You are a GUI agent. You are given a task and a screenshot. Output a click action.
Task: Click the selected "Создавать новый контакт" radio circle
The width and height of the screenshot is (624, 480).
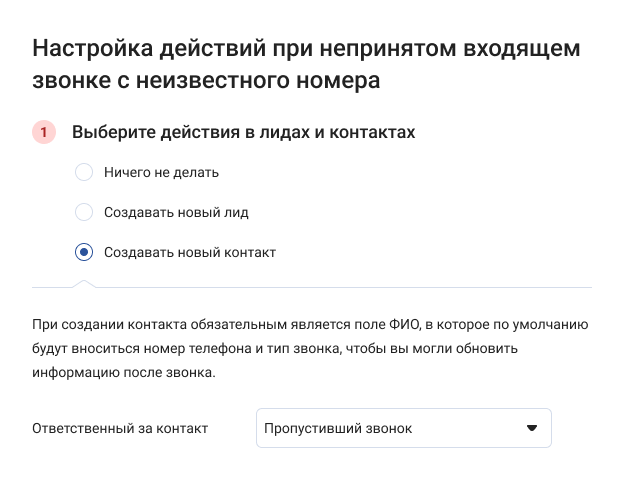point(84,252)
